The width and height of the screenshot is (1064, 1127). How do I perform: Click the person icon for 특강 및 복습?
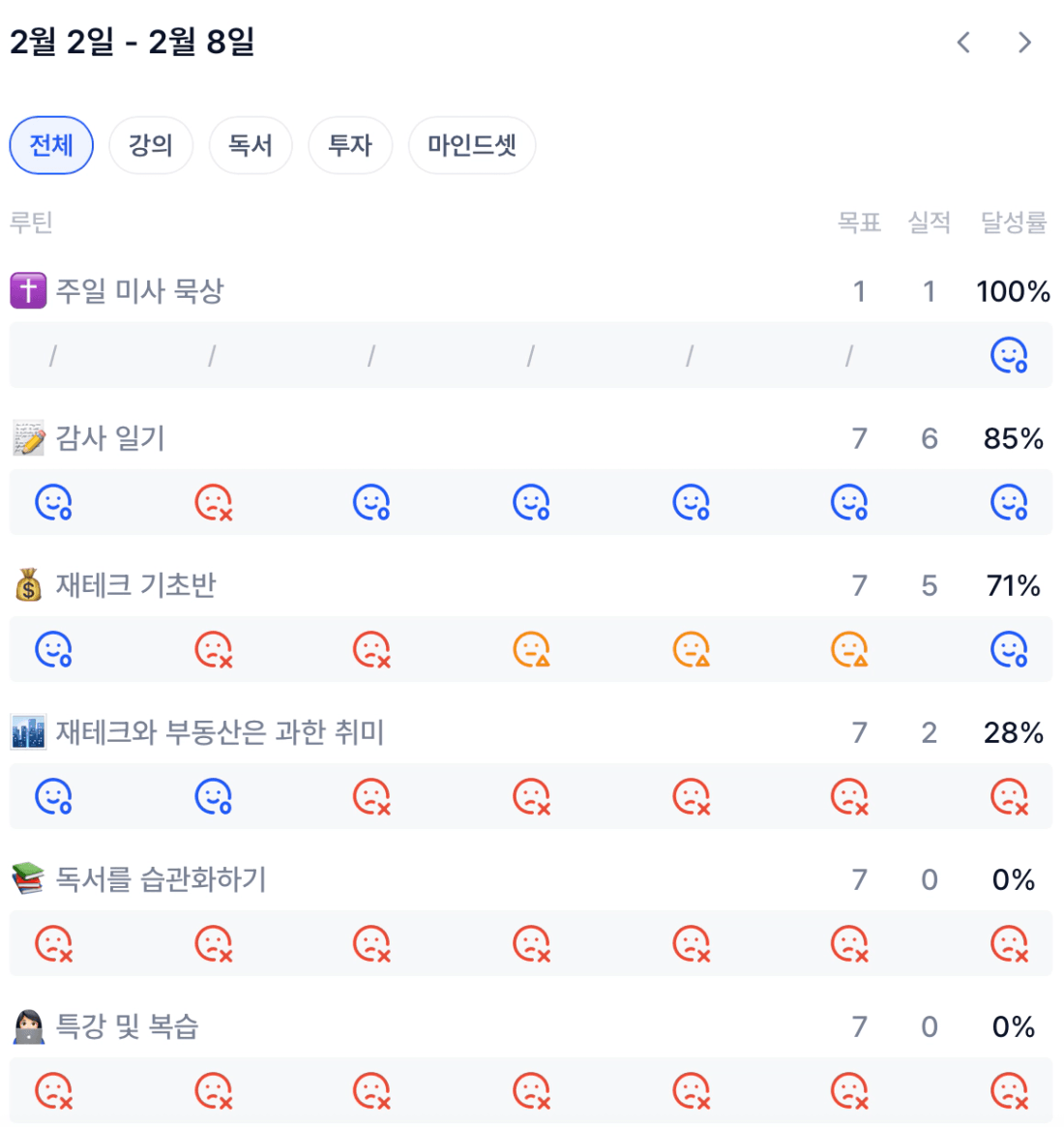pyautogui.click(x=28, y=1026)
